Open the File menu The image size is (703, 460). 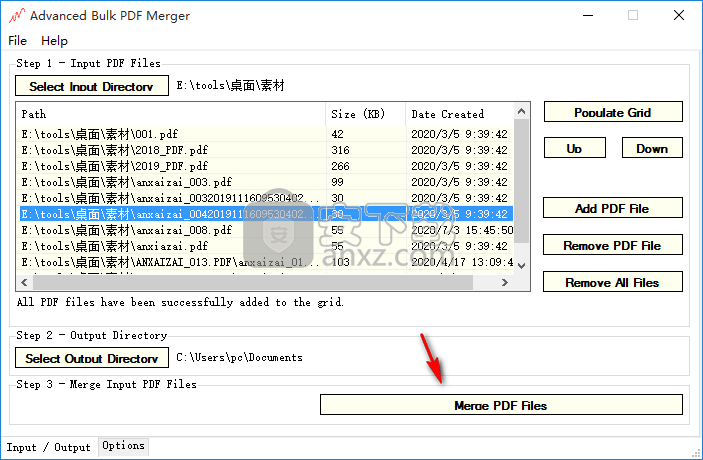tap(17, 41)
